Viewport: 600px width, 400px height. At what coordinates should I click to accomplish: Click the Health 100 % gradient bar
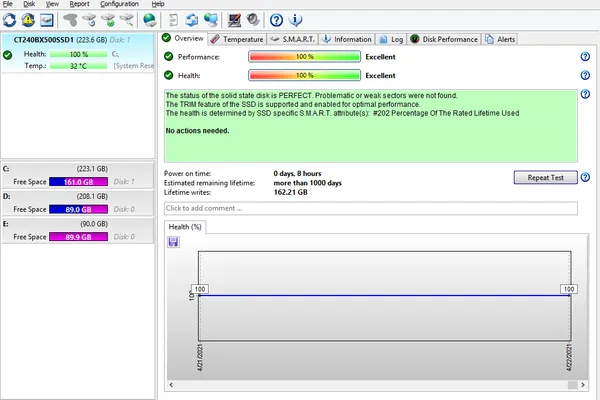pos(304,75)
